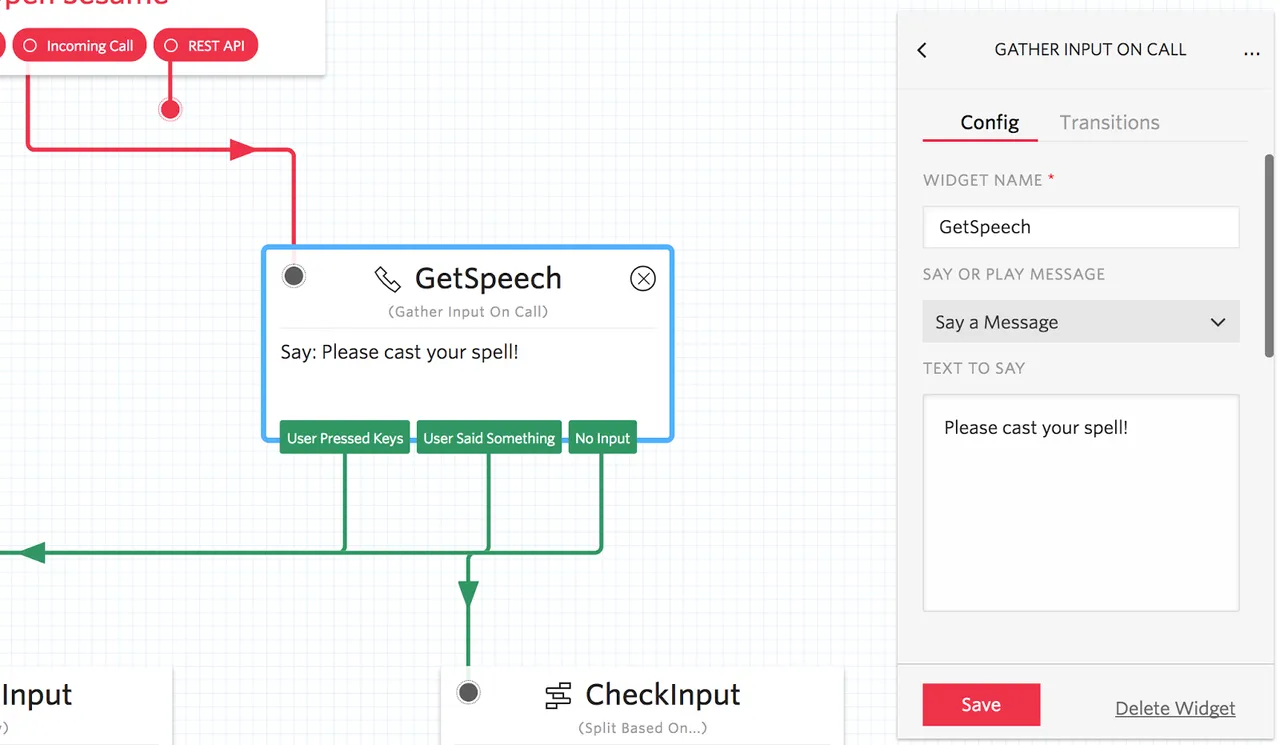
Task: Click the '(Split Based On...)' subtitle
Action: point(643,728)
